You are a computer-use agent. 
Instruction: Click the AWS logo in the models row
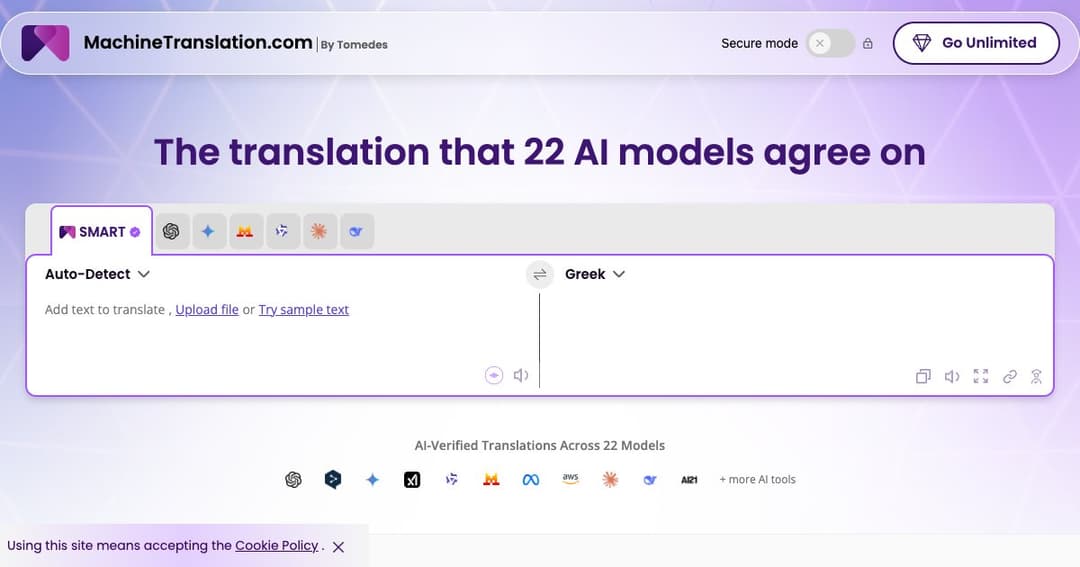570,479
